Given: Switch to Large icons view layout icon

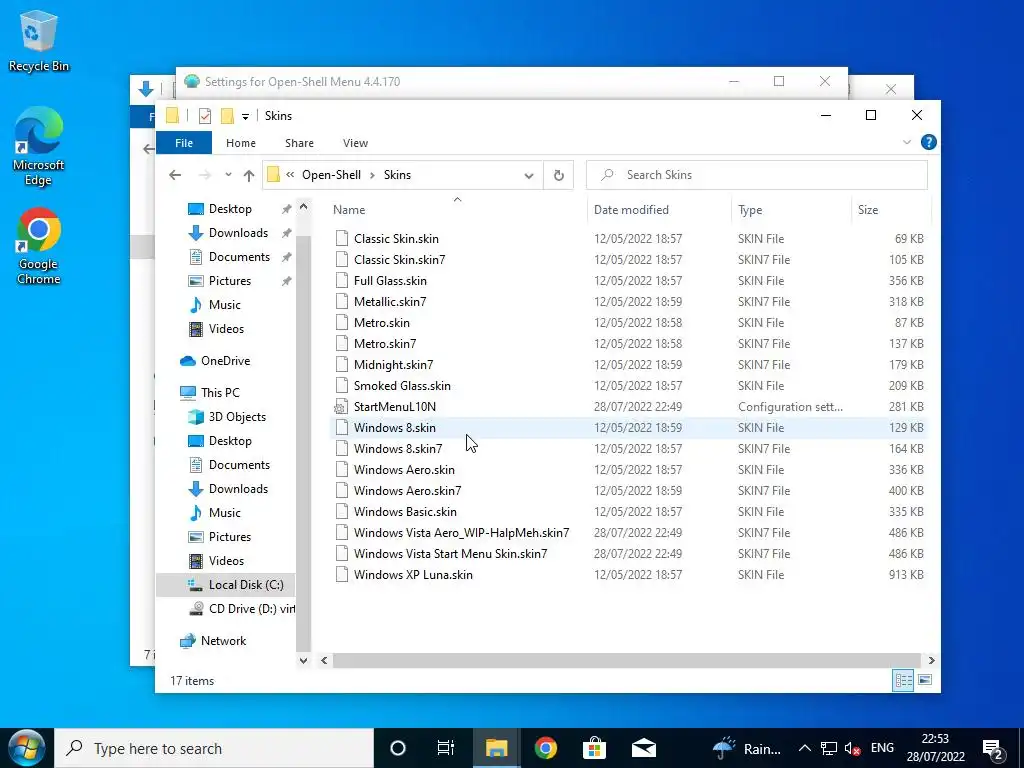Looking at the screenshot, I should coord(925,680).
